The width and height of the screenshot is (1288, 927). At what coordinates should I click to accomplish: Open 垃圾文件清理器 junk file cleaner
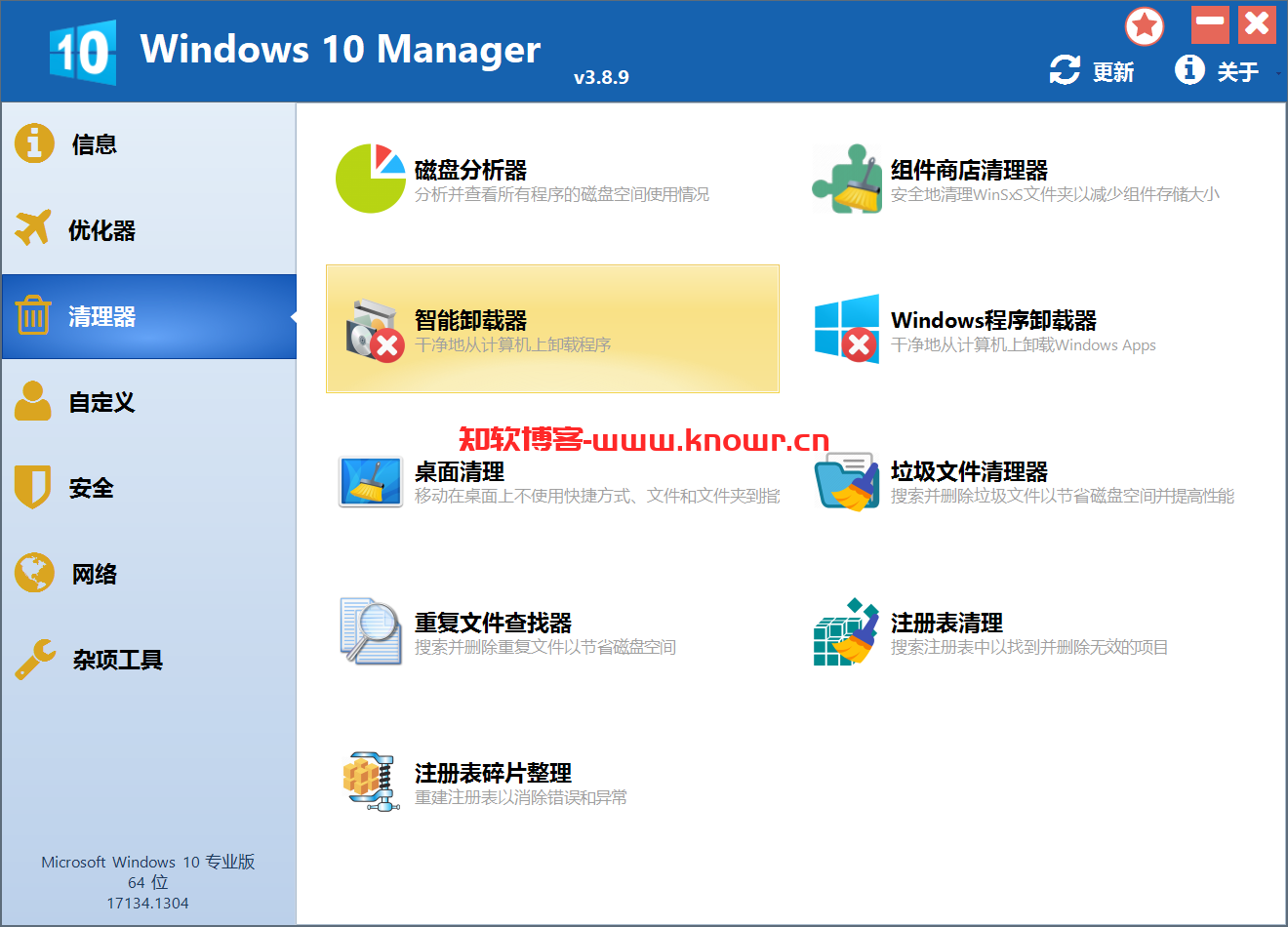(x=1028, y=480)
